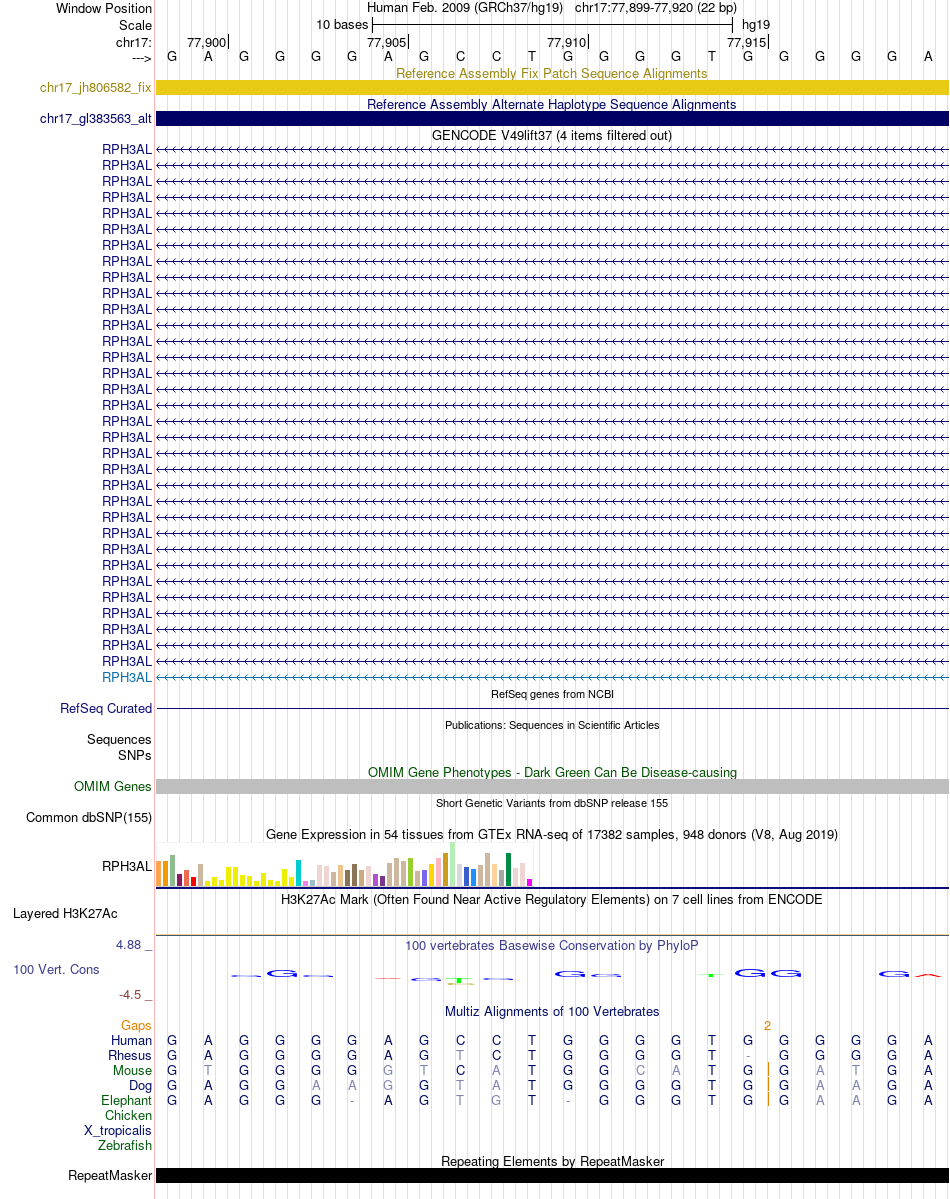This screenshot has width=950, height=1199.
Task: Select the Rhesus alignment row label
Action: click(130, 1055)
